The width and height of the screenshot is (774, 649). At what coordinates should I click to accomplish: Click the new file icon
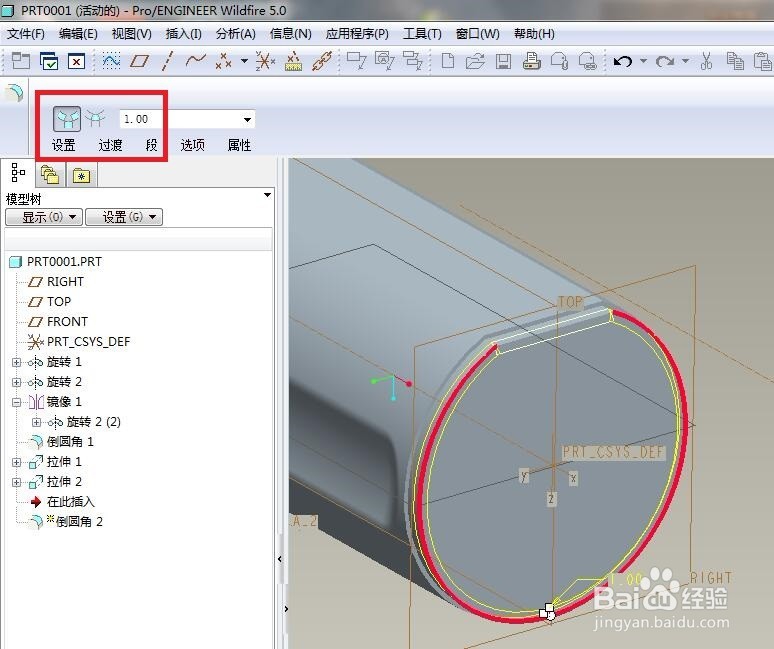(x=448, y=61)
